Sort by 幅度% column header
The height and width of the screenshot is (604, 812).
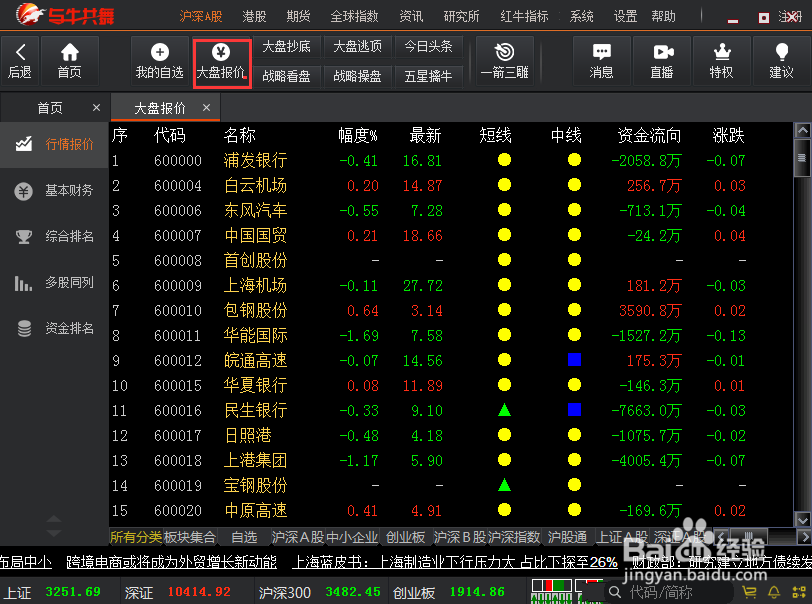(357, 136)
